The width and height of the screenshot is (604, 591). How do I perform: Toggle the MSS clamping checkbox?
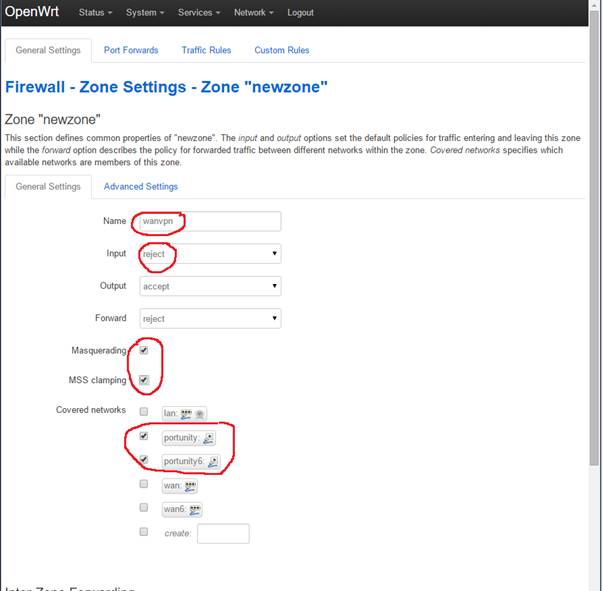pos(145,380)
